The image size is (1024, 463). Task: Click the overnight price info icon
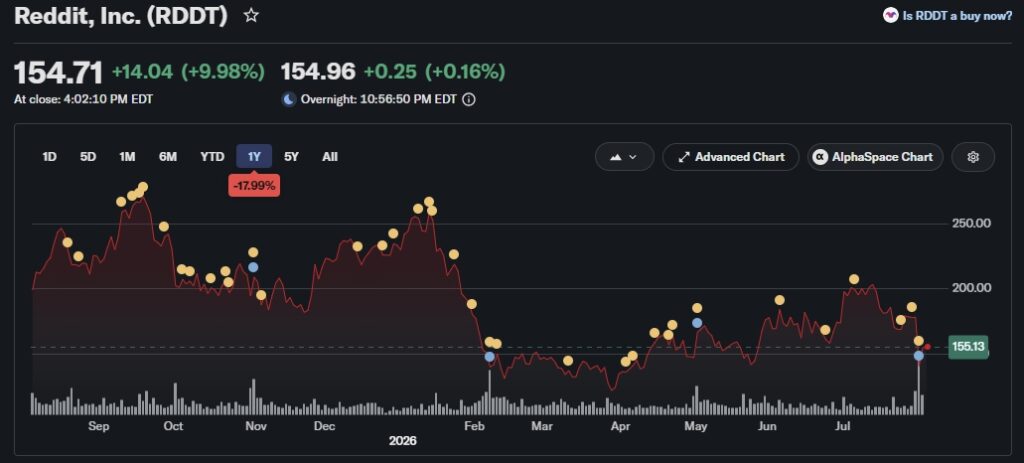click(x=468, y=100)
